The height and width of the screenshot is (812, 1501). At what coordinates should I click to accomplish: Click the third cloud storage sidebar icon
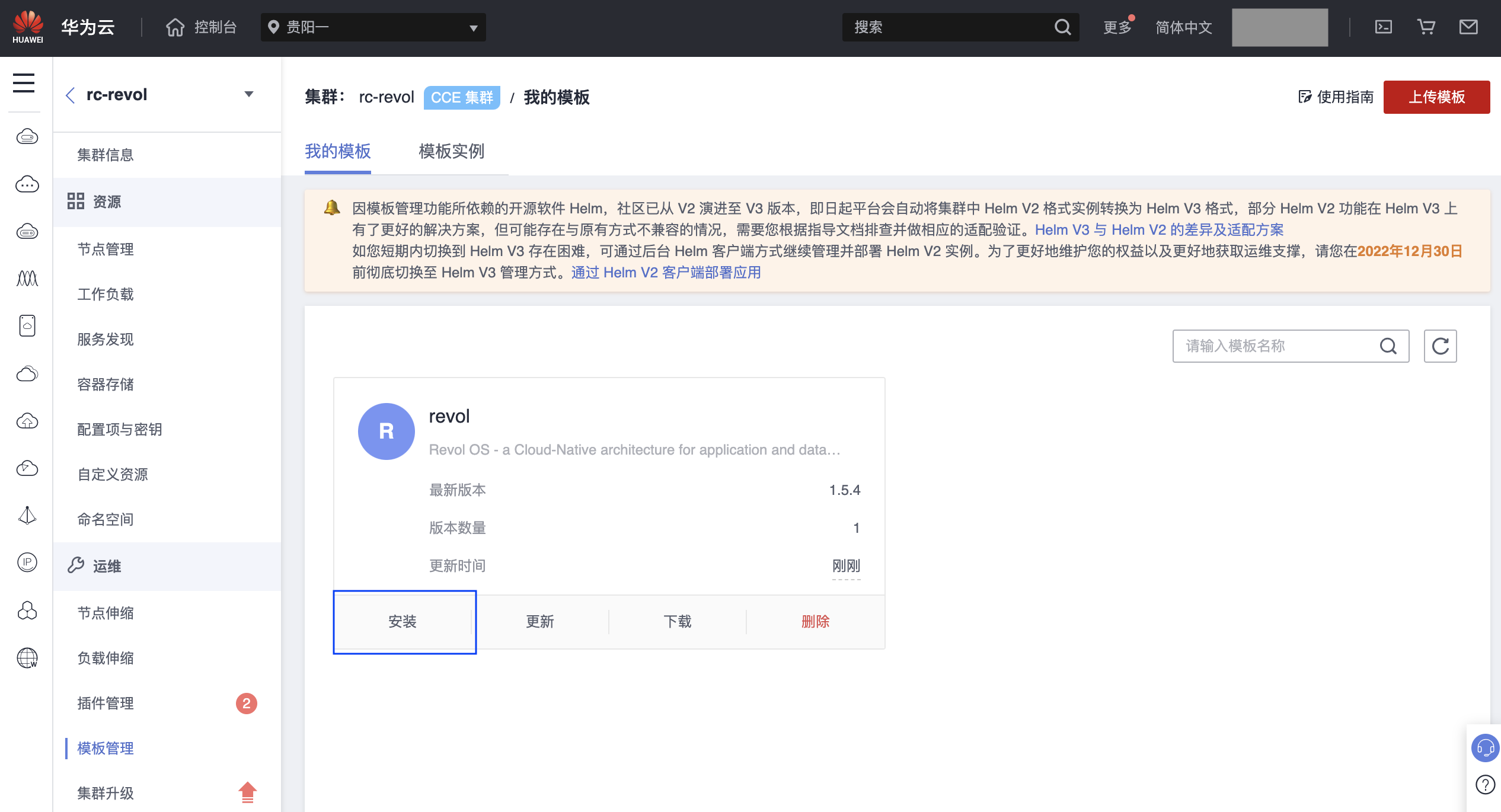pos(27,231)
